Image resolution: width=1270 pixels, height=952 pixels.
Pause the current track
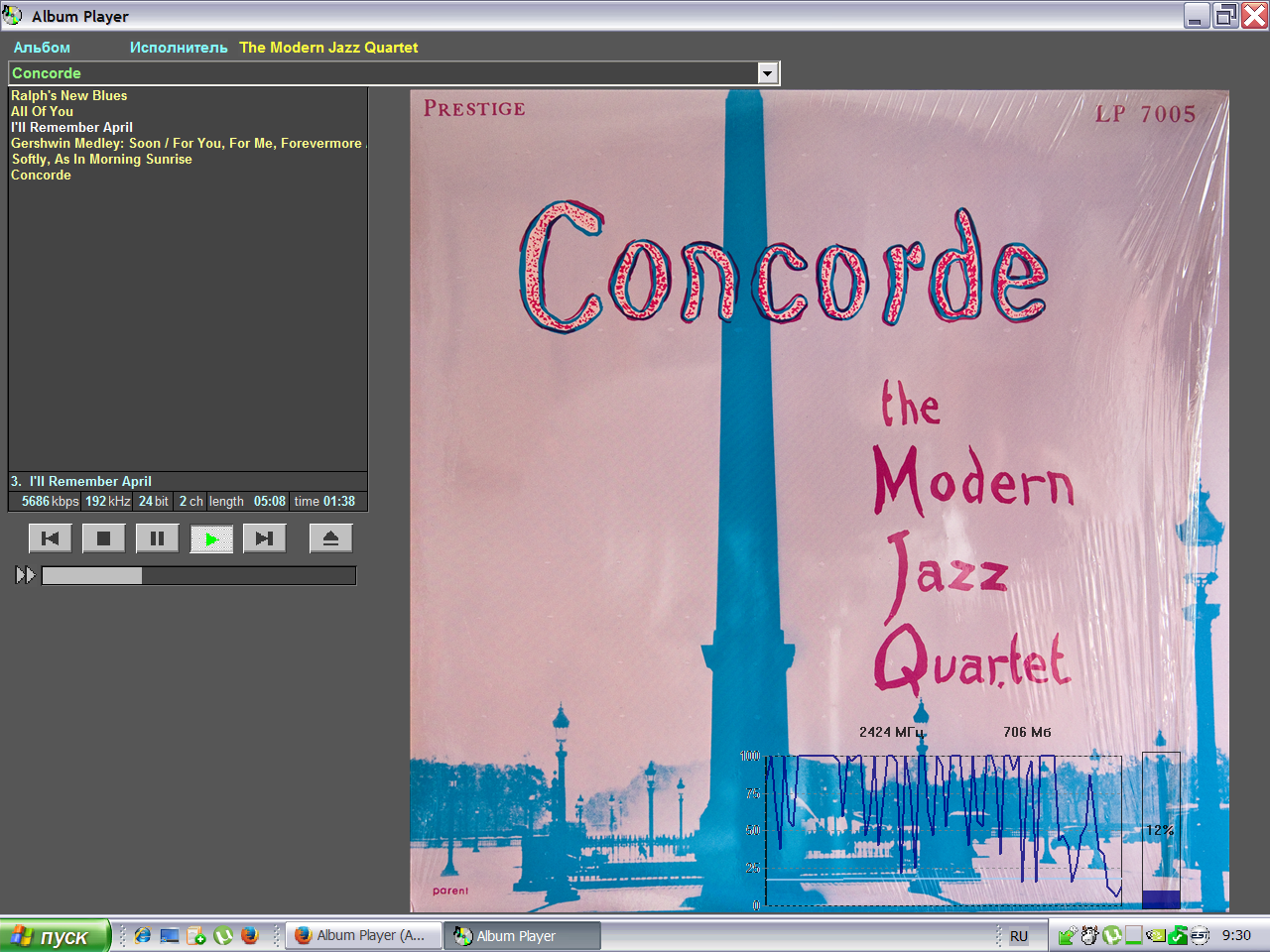[x=157, y=538]
